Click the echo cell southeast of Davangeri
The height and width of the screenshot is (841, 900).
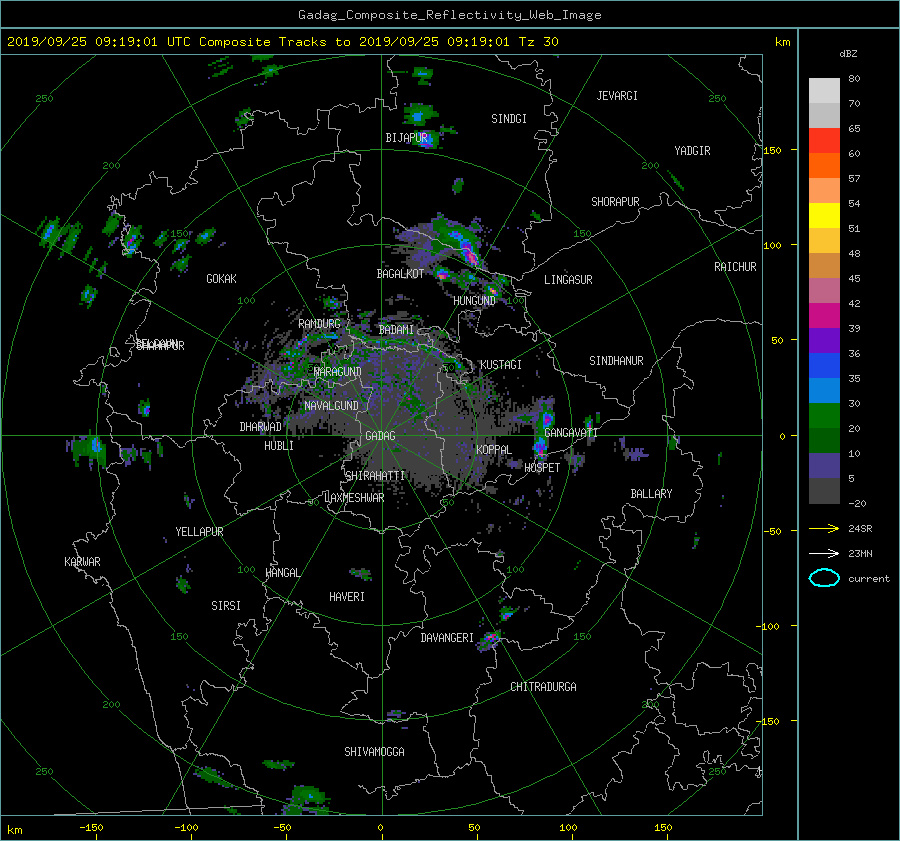click(490, 639)
